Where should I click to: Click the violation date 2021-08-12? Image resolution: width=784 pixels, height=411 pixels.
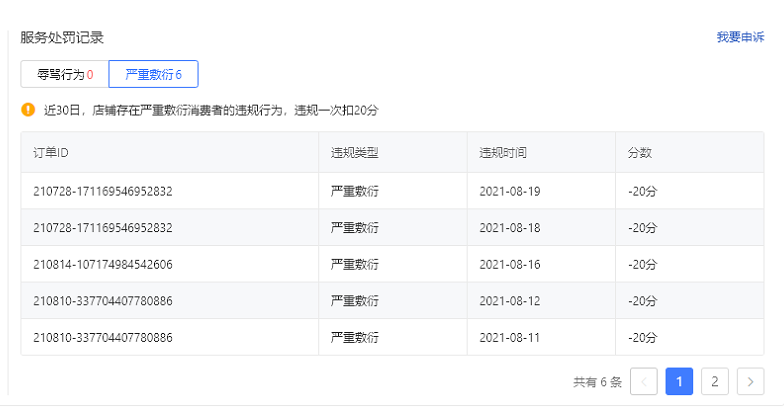(x=509, y=301)
